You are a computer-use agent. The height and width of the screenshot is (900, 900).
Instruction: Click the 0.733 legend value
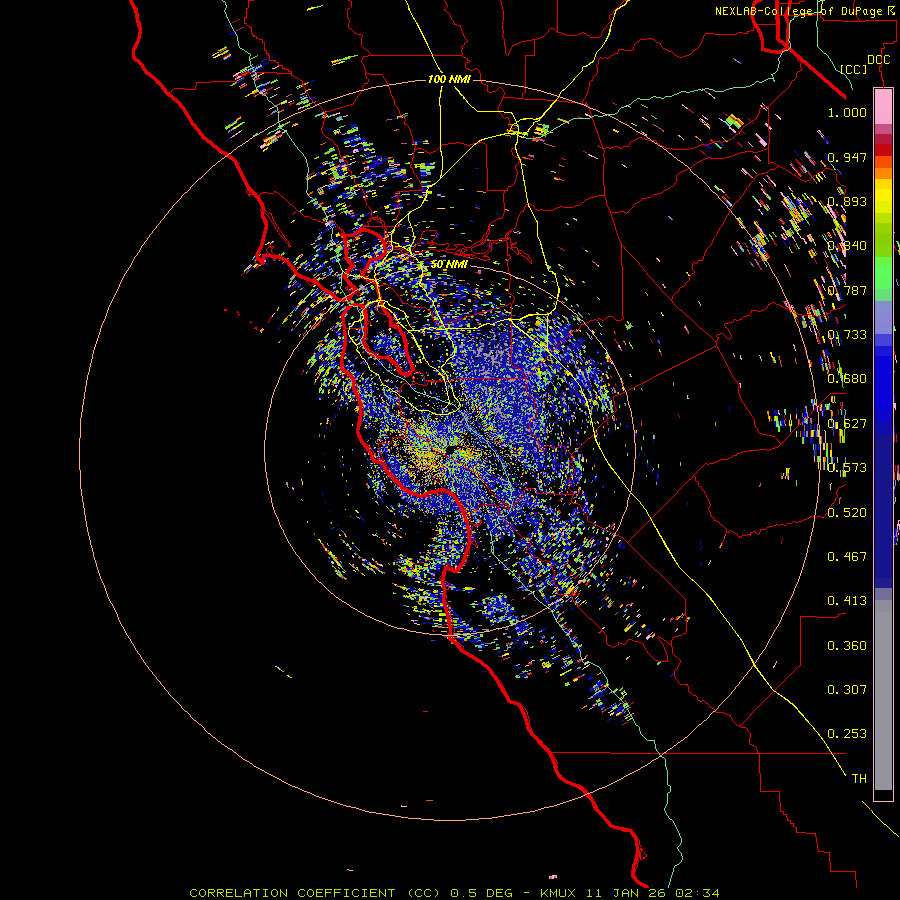point(847,335)
